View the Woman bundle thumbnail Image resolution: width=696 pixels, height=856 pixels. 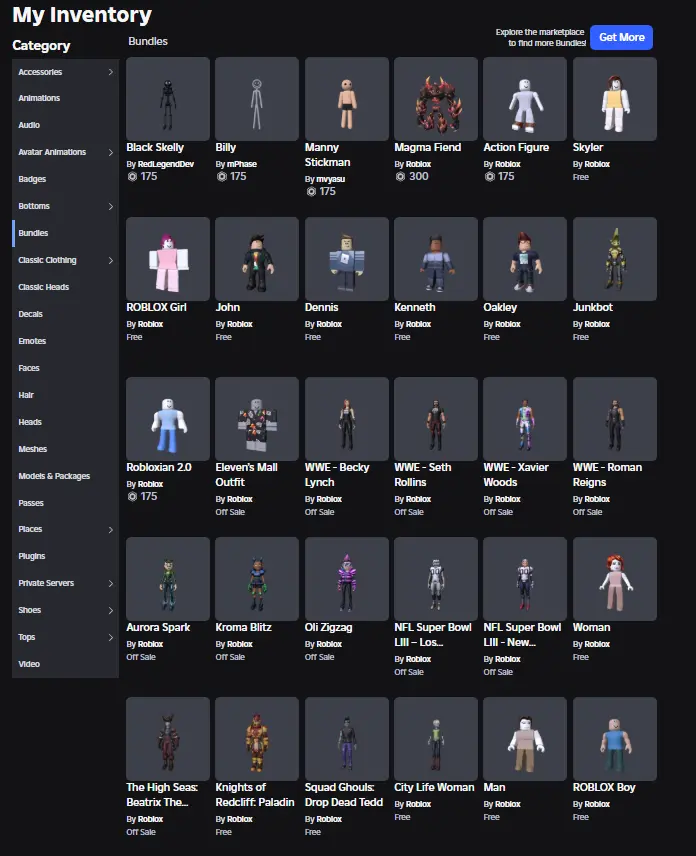point(615,579)
